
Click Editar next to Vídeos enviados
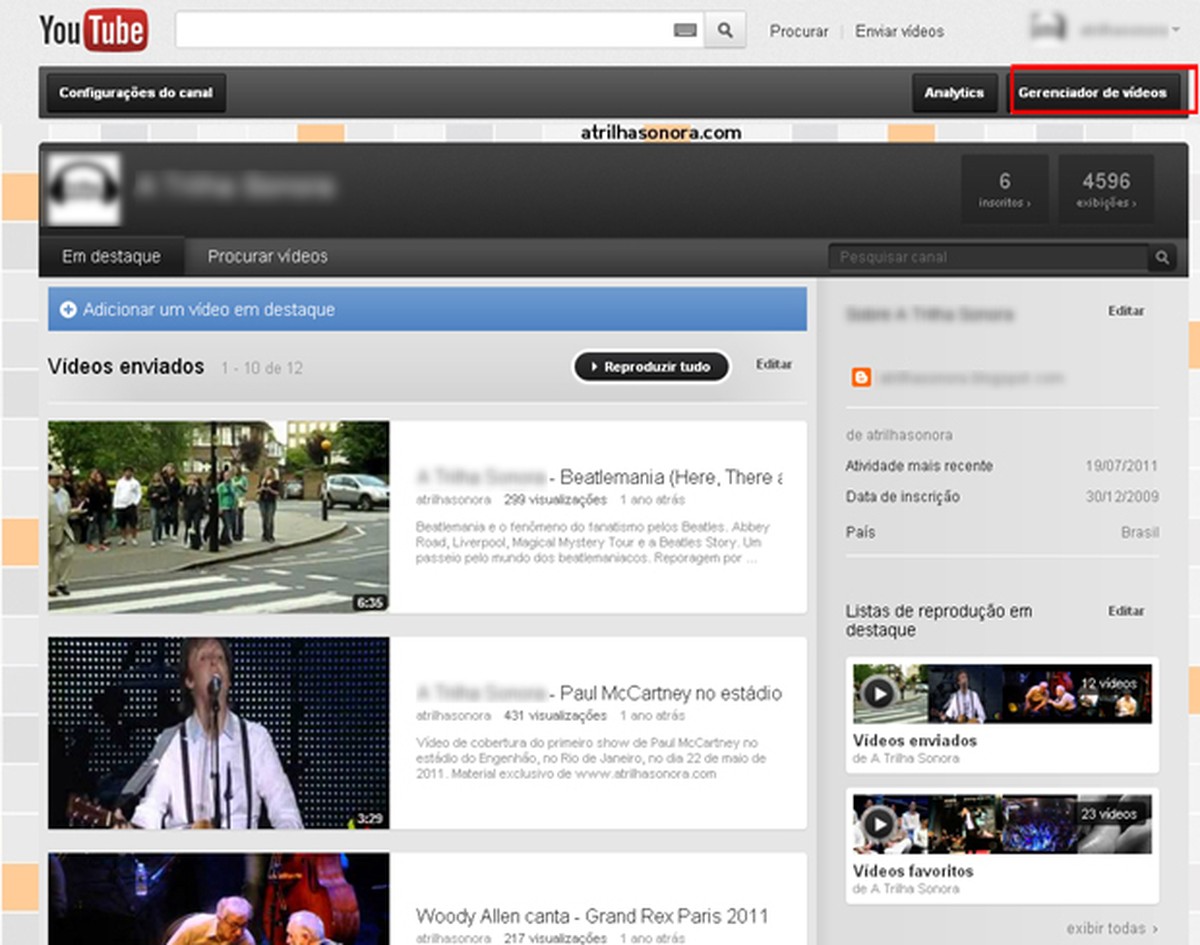pos(774,364)
